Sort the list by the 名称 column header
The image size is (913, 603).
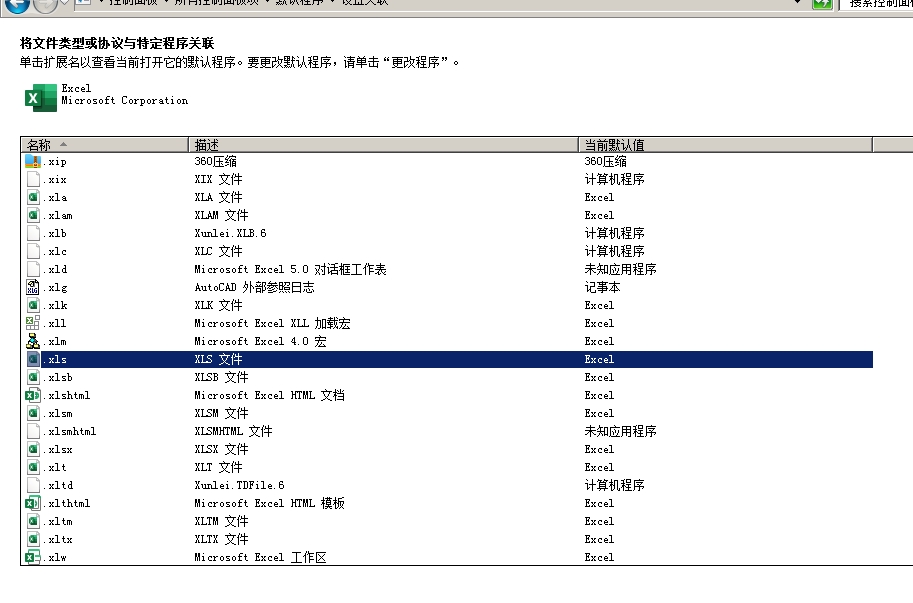105,145
